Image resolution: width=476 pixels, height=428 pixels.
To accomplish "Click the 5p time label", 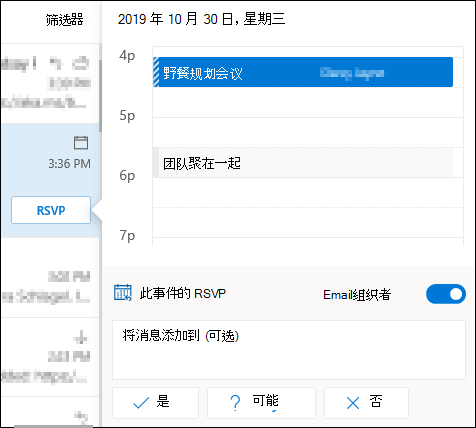I will (127, 115).
